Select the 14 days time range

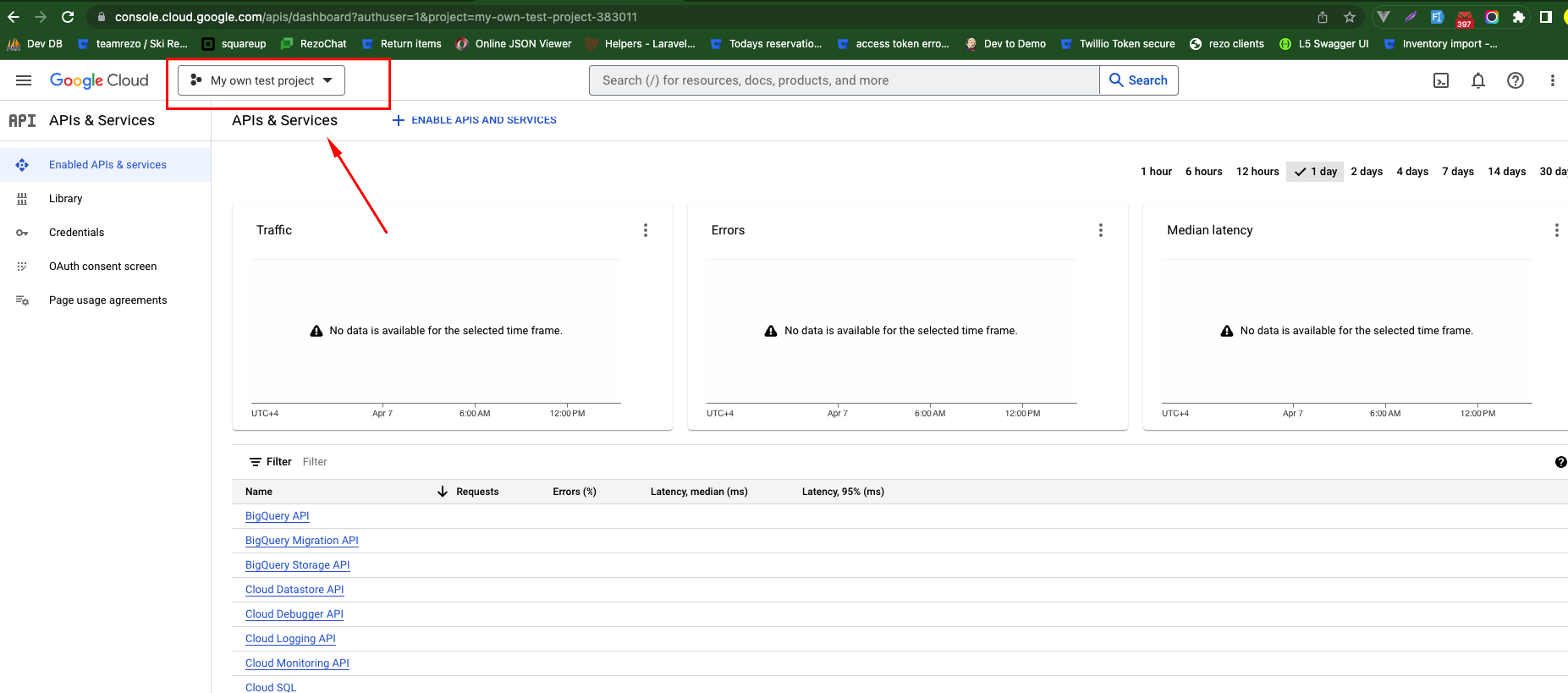click(x=1507, y=172)
